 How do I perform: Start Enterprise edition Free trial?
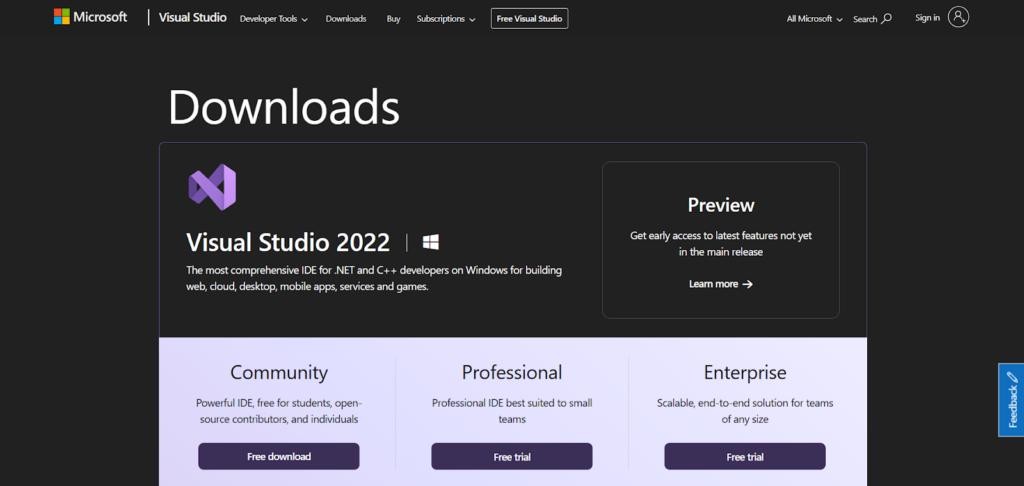click(745, 456)
